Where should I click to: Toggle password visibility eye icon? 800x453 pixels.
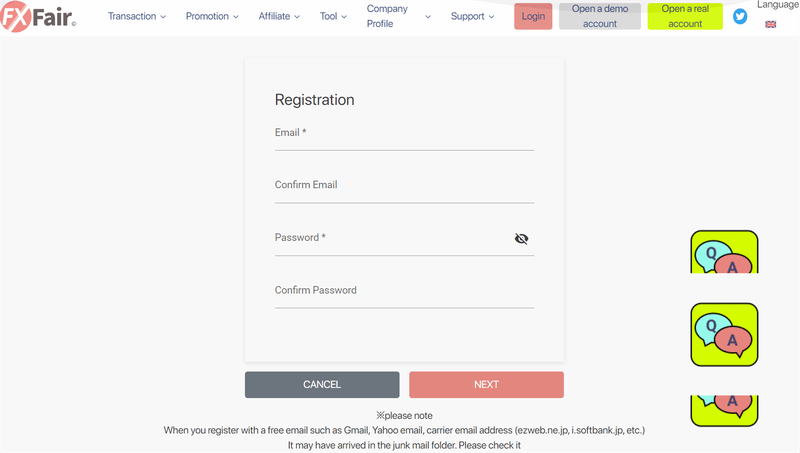tap(521, 238)
